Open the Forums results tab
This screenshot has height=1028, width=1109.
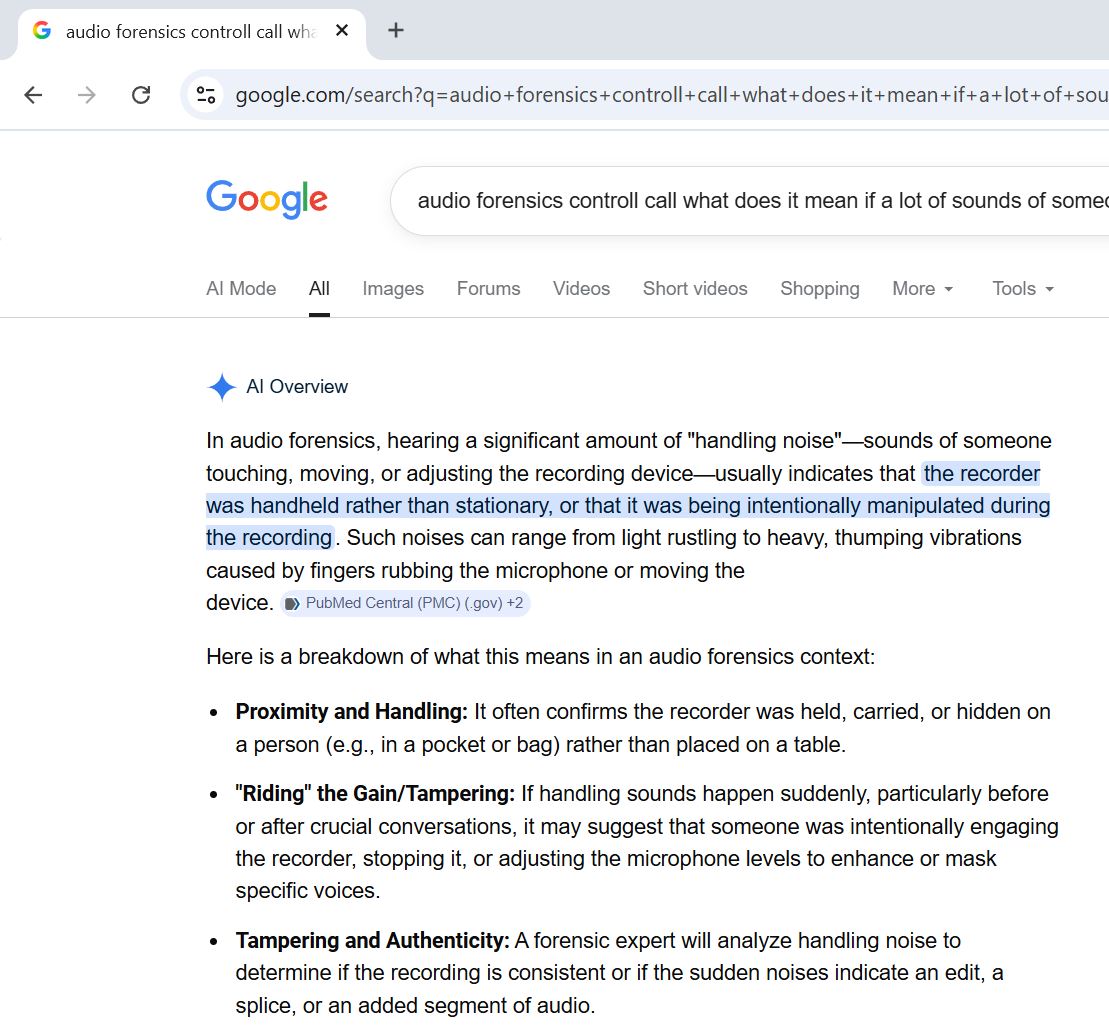coord(488,288)
